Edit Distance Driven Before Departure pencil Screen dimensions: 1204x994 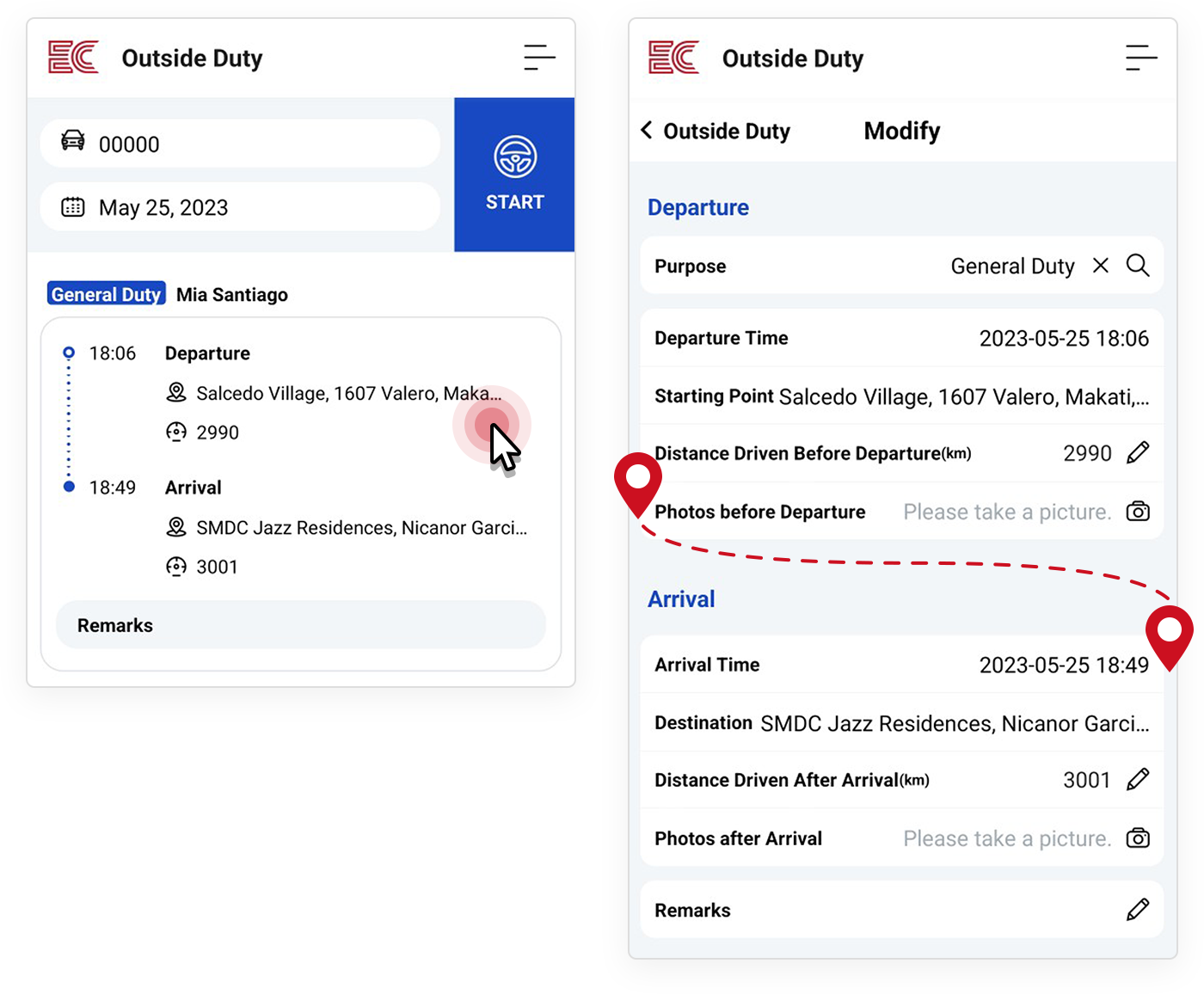pos(1138,452)
